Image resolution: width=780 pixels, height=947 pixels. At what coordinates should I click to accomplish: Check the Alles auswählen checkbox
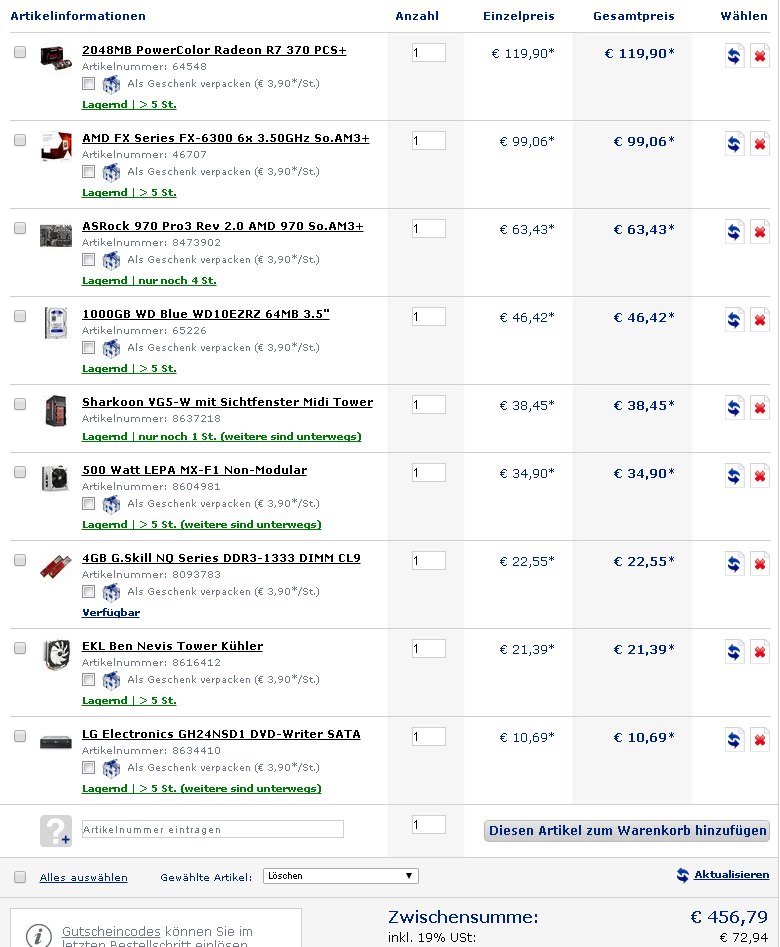(x=20, y=877)
